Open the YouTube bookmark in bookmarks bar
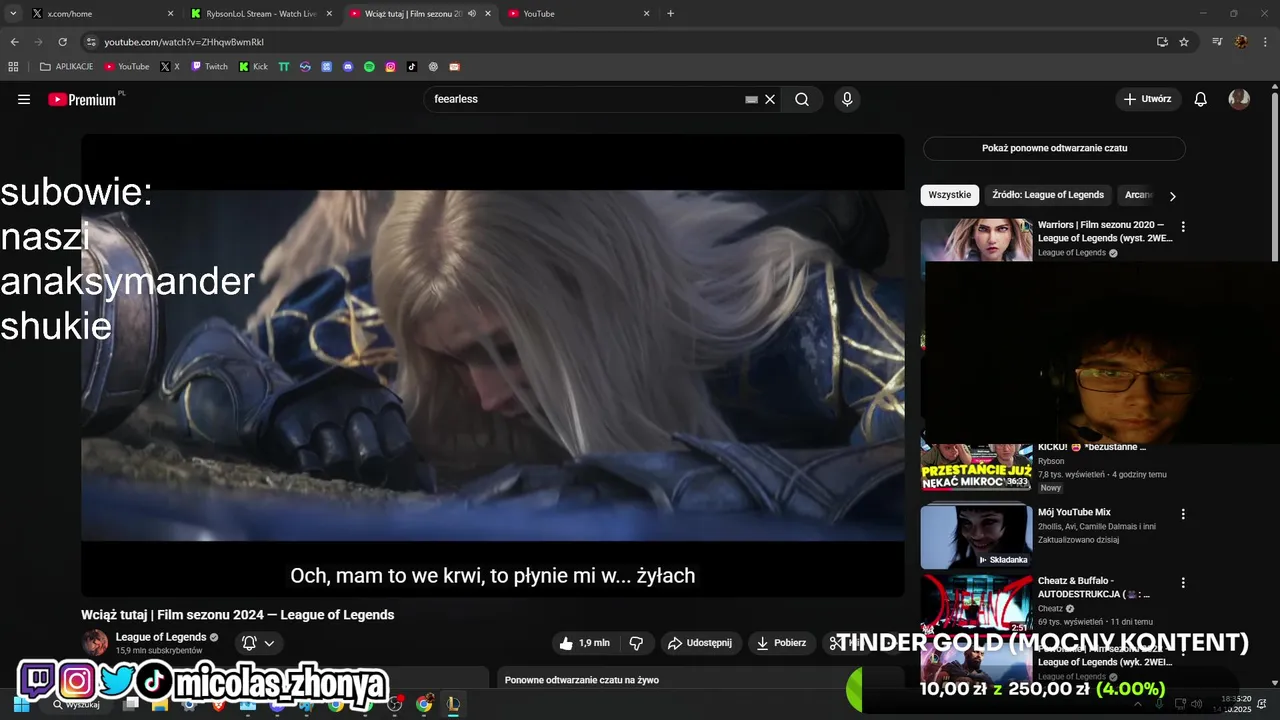Viewport: 1280px width, 720px height. pos(127,67)
